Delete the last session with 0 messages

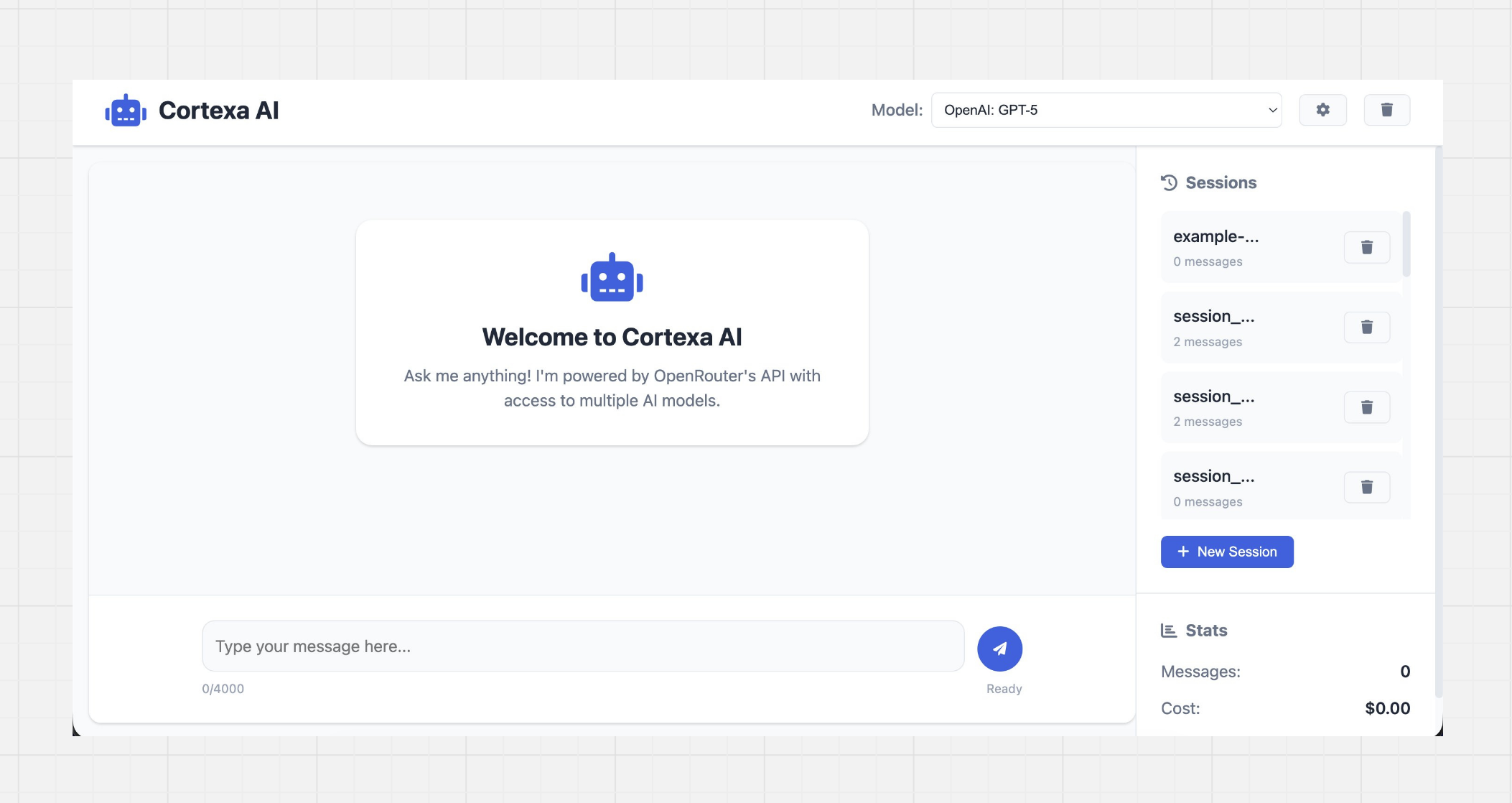point(1367,487)
